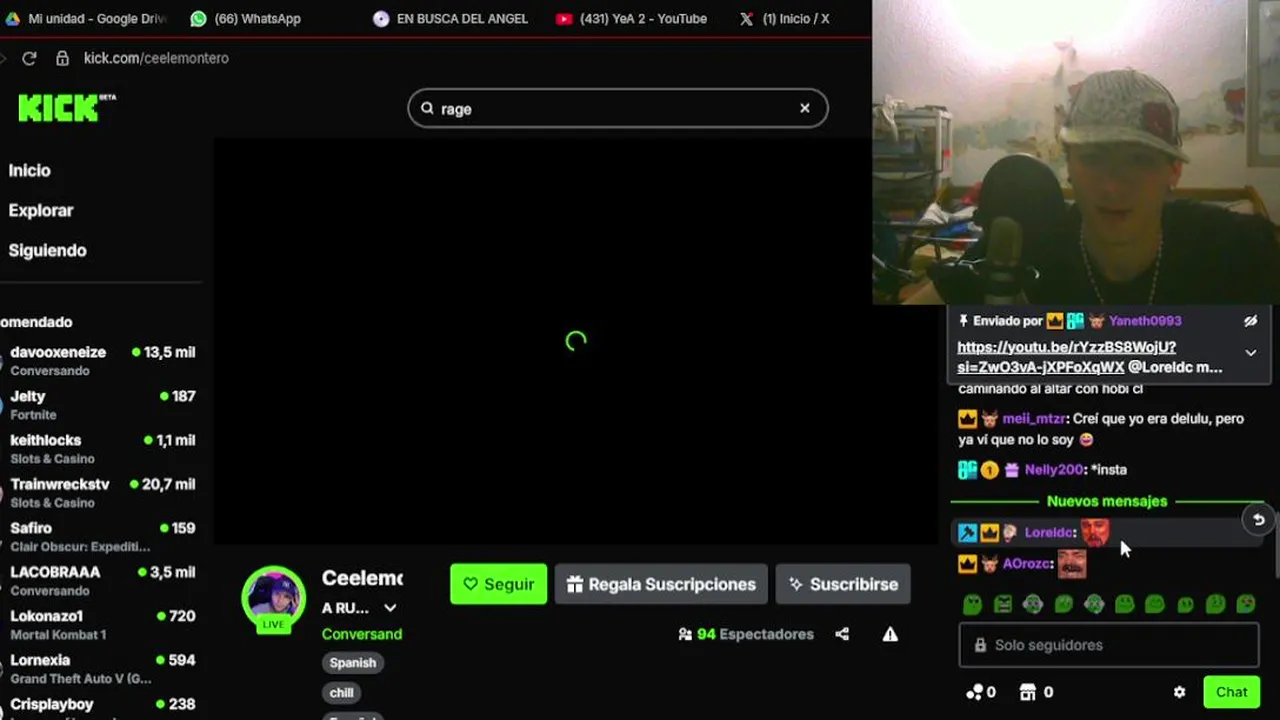The width and height of the screenshot is (1280, 720).
Task: Open Safiro channel in sidebar
Action: point(100,536)
